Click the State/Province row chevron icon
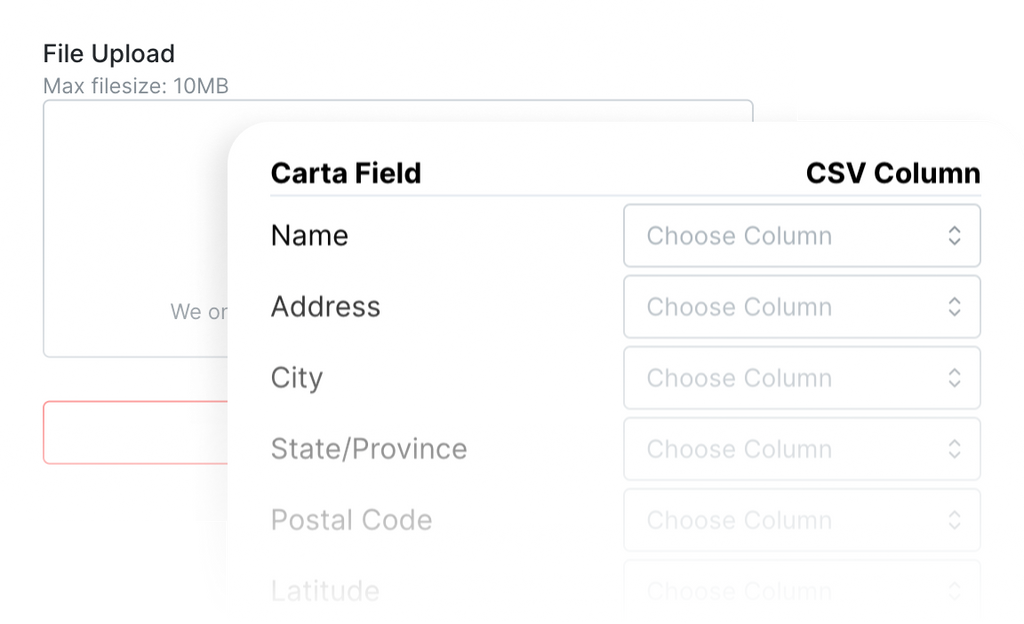The width and height of the screenshot is (1024, 624). click(955, 449)
